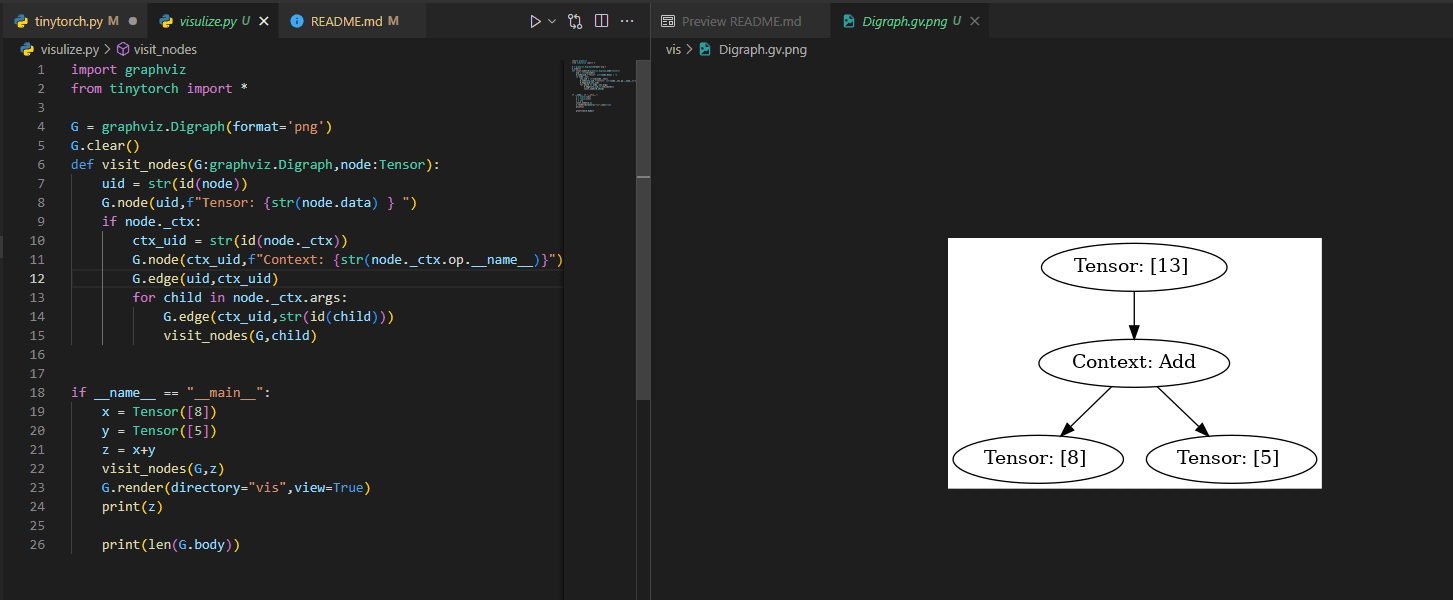
Task: Close the visulize.py tab
Action: [x=263, y=21]
